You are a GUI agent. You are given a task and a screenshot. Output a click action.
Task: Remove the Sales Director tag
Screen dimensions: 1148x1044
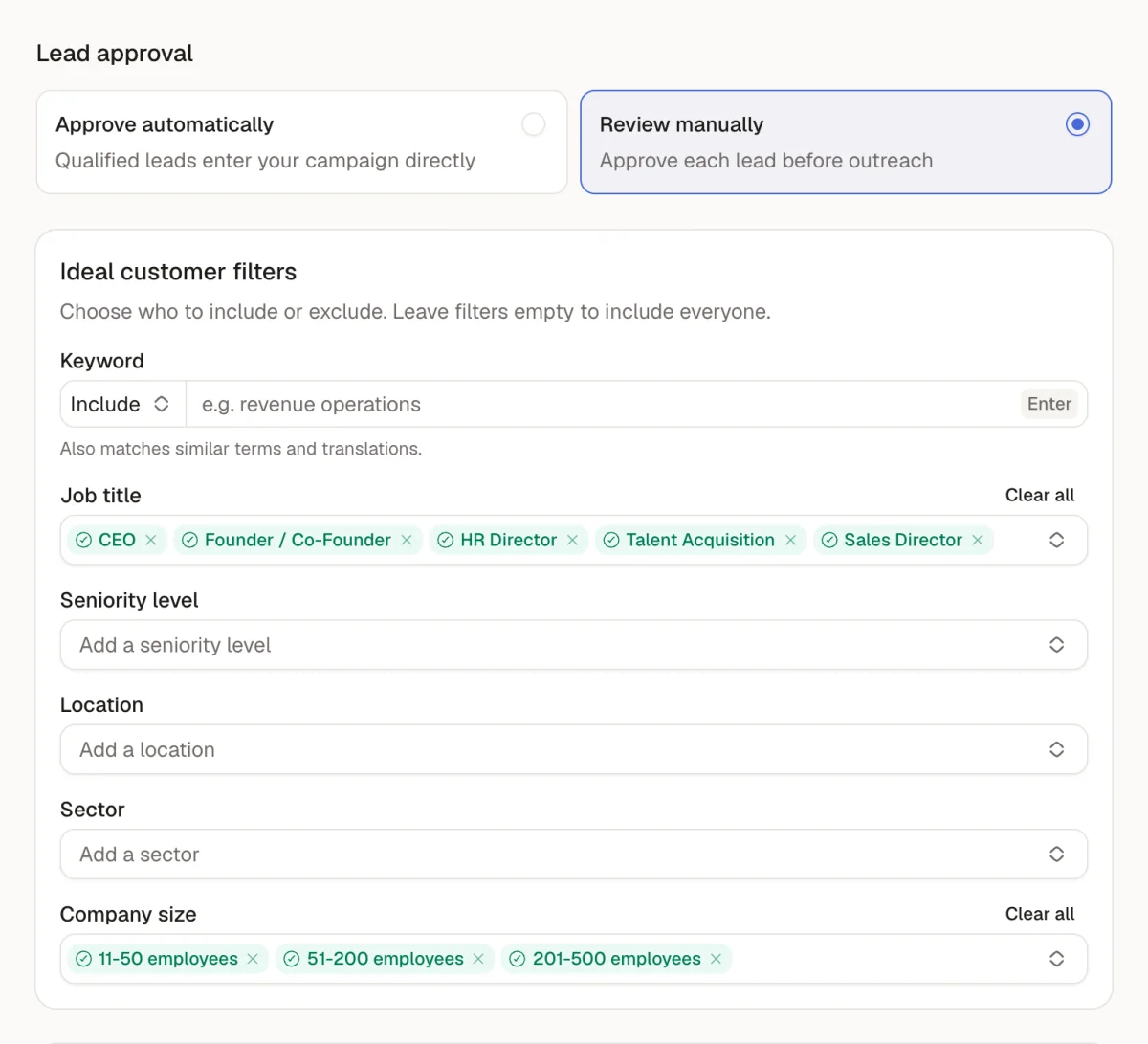[978, 540]
